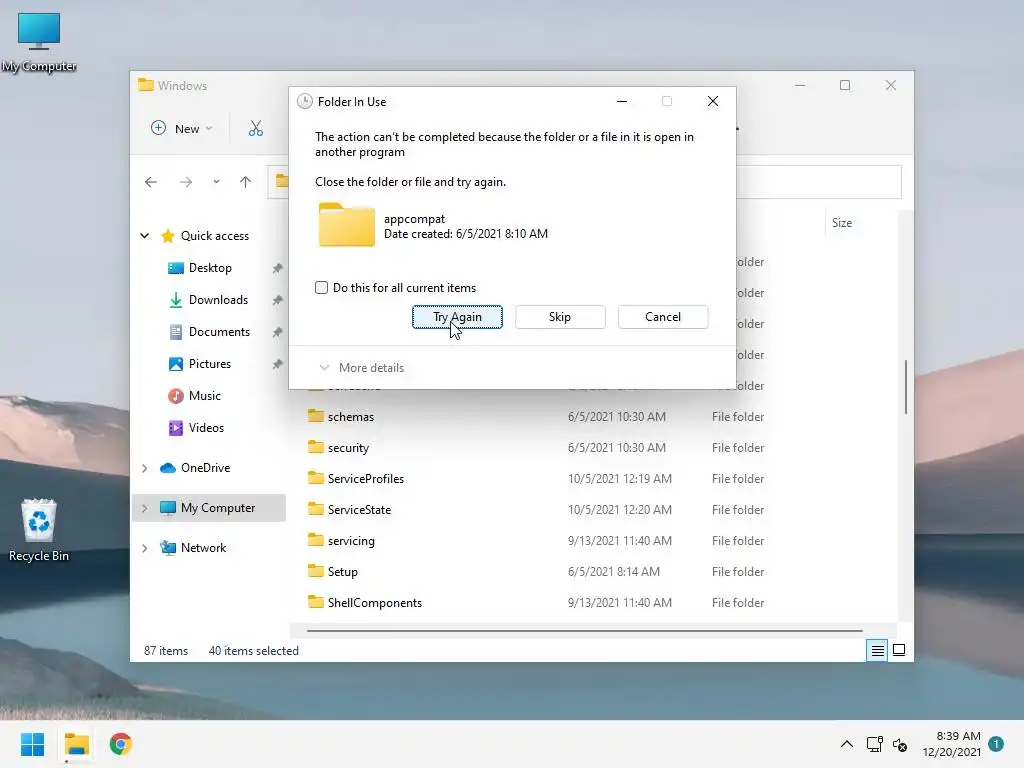Click the network tray icon
Image resolution: width=1024 pixels, height=768 pixels.
pyautogui.click(x=874, y=744)
